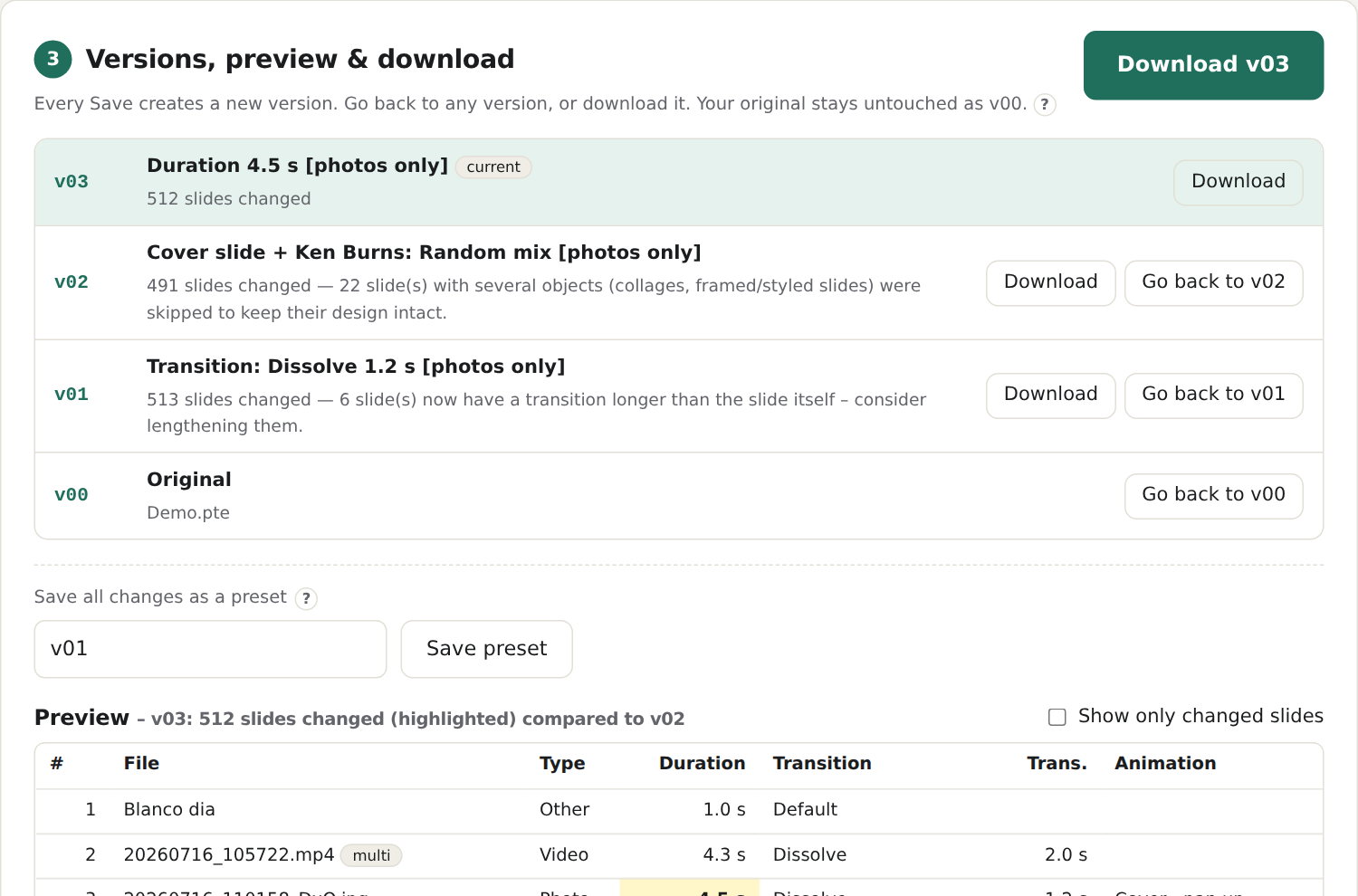Click 'Default' transition cell in slide 1

(805, 810)
